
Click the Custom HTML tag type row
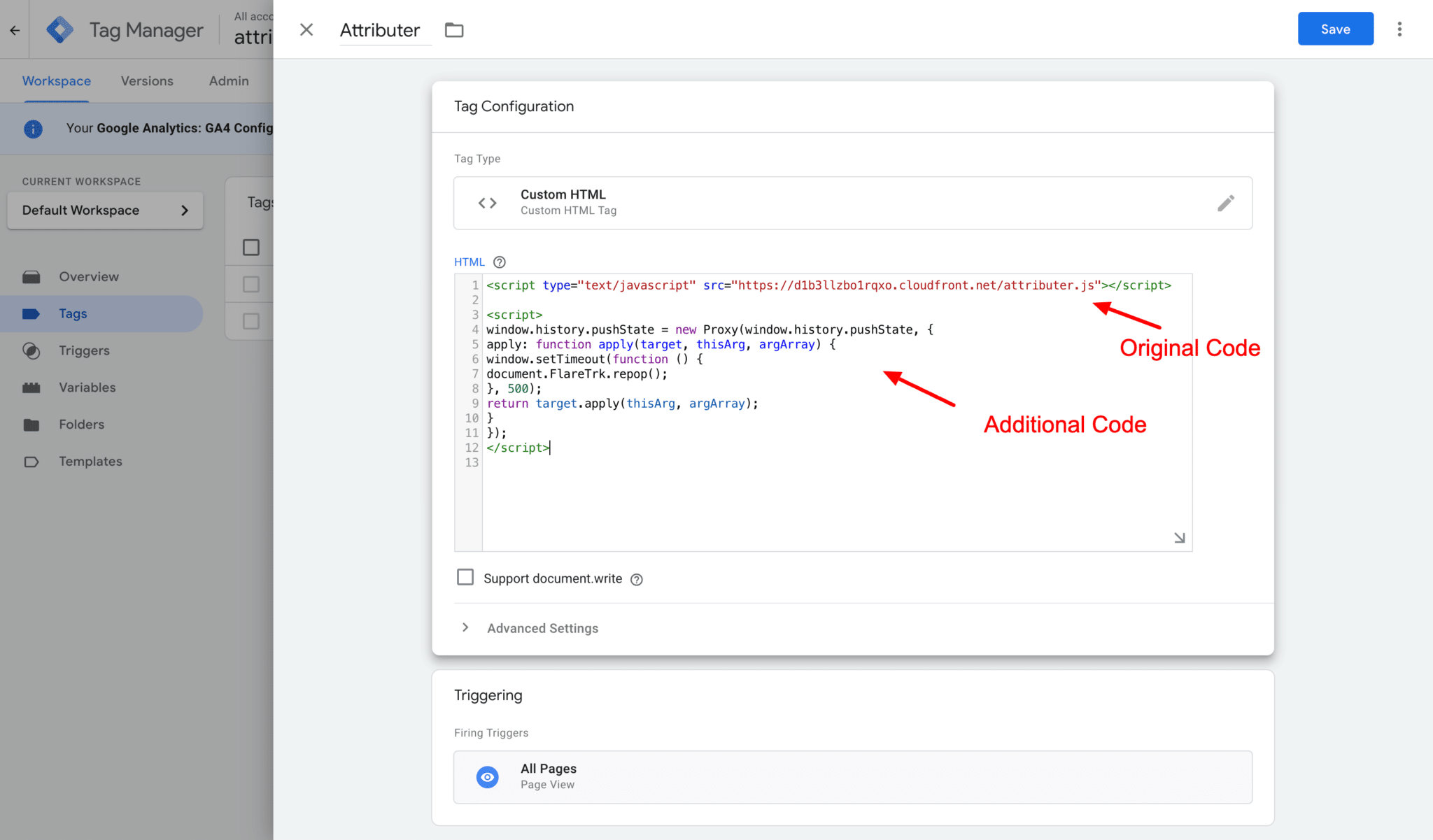coord(853,203)
